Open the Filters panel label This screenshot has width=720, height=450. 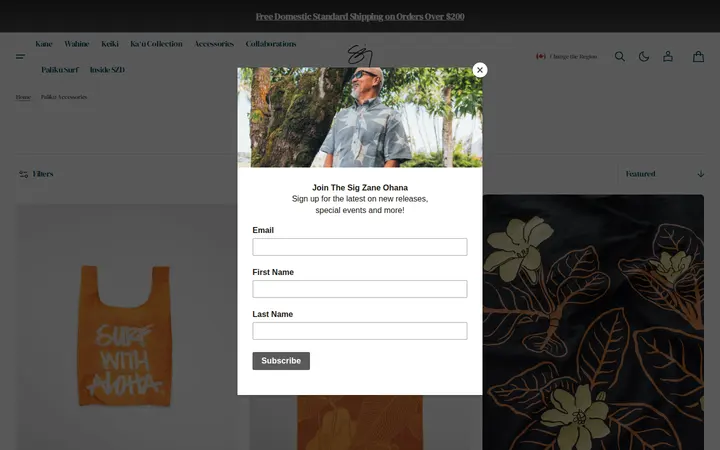[43, 174]
